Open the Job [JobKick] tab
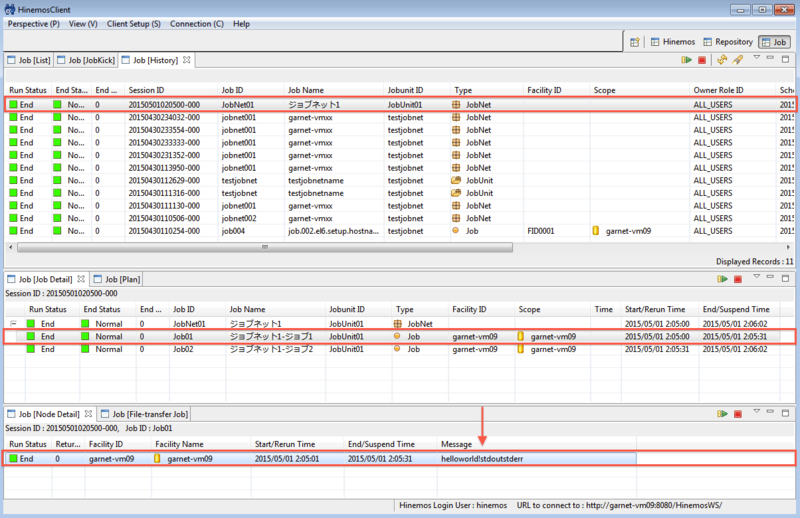 pyautogui.click(x=86, y=60)
